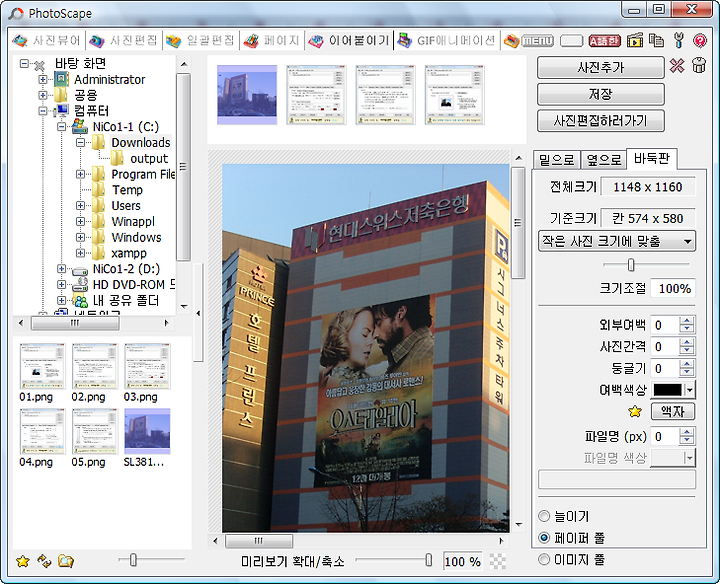The width and height of the screenshot is (720, 584).
Task: Switch to the 밑으로 tab
Action: pos(557,160)
